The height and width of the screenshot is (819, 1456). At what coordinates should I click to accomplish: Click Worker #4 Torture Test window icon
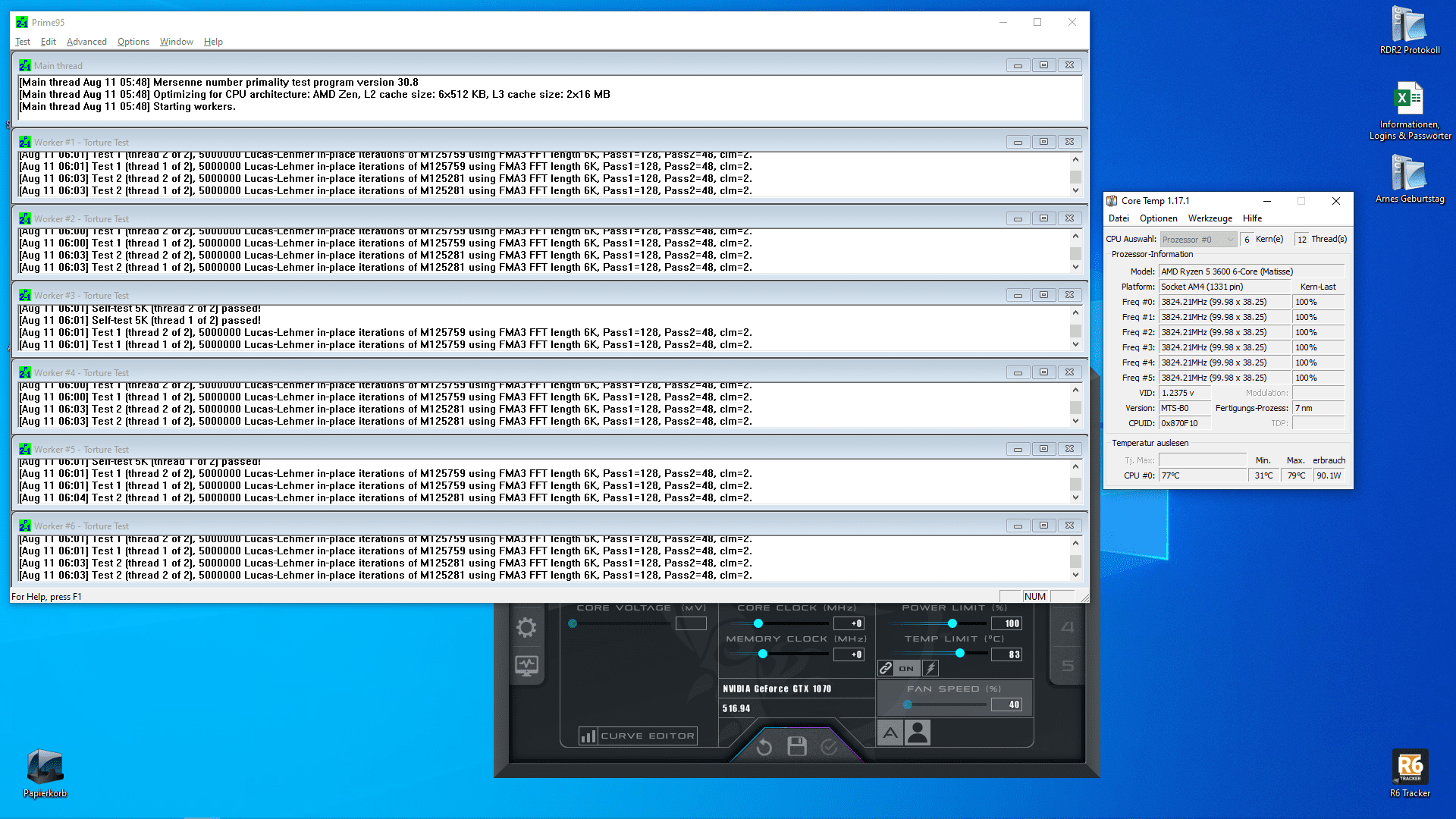tap(25, 372)
